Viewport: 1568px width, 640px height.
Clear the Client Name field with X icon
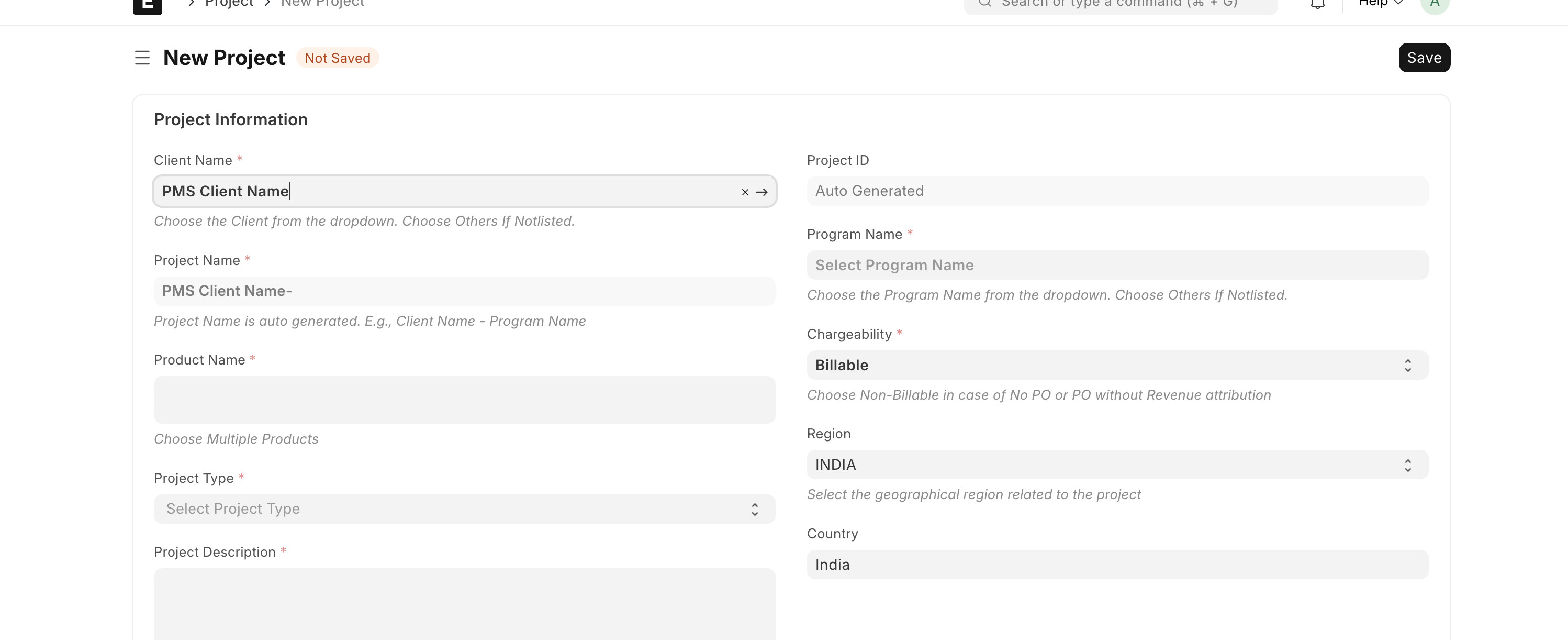pos(745,192)
